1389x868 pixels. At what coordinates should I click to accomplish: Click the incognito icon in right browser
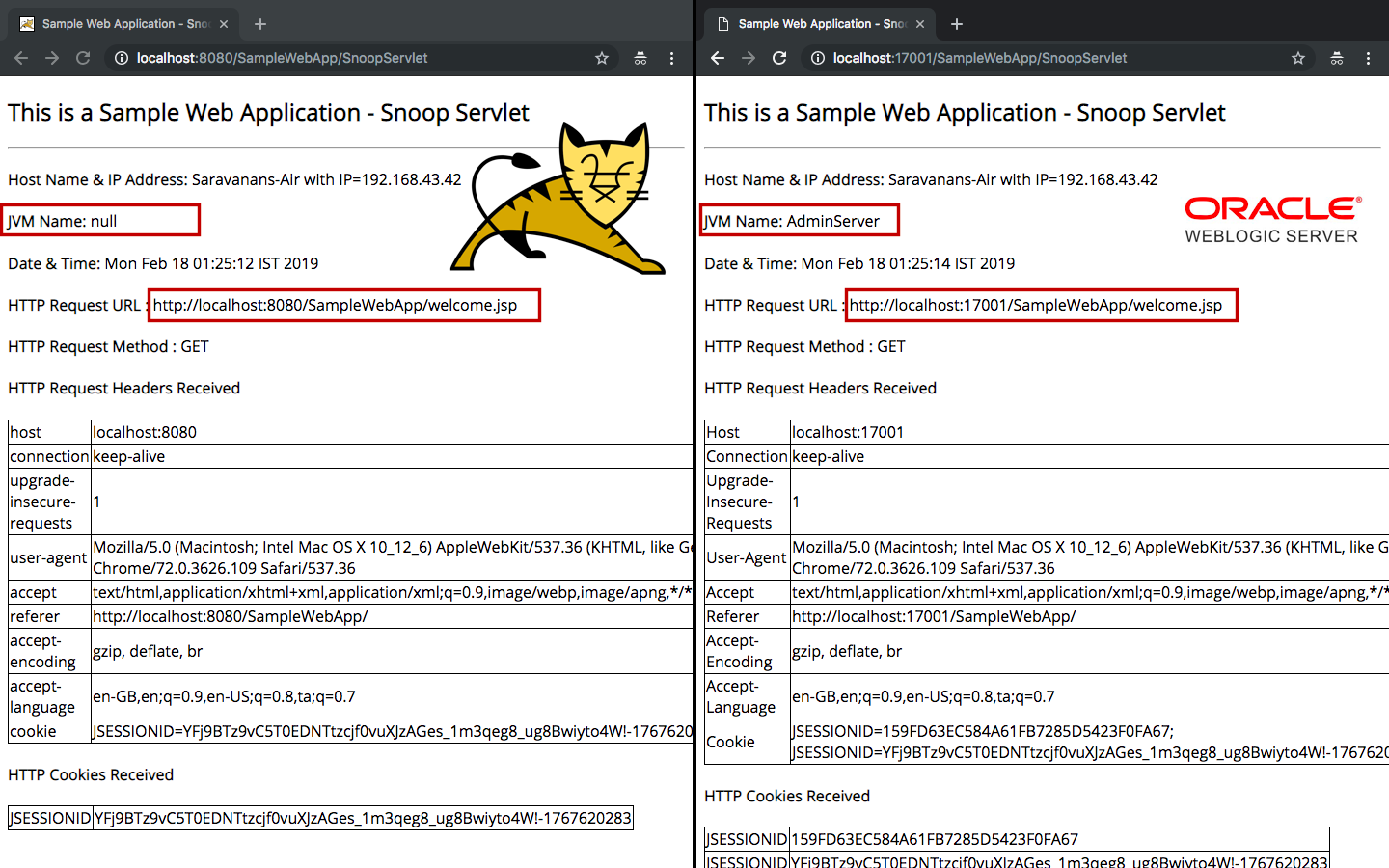click(x=1337, y=58)
